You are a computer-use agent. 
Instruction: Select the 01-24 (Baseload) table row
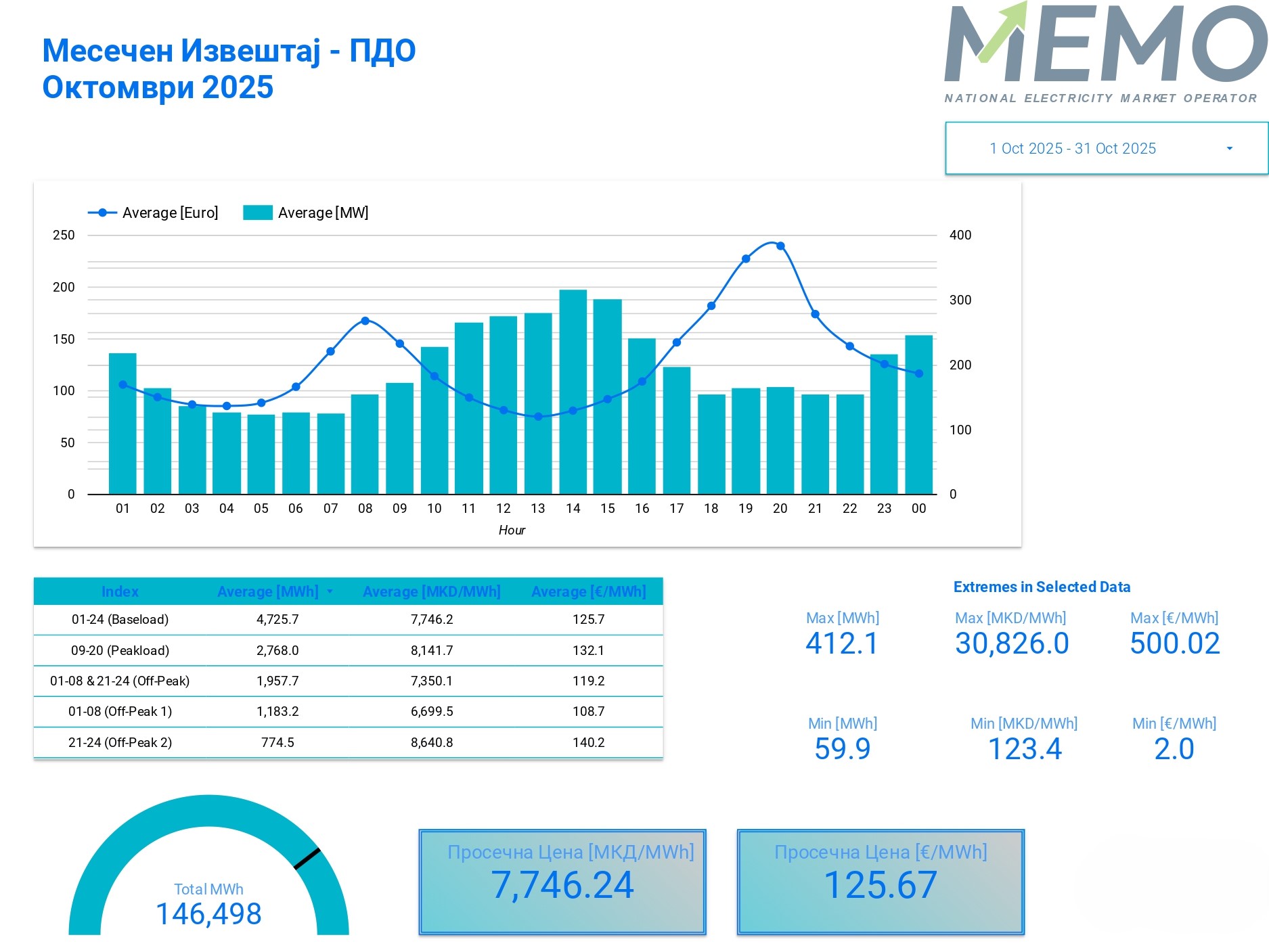[120, 619]
